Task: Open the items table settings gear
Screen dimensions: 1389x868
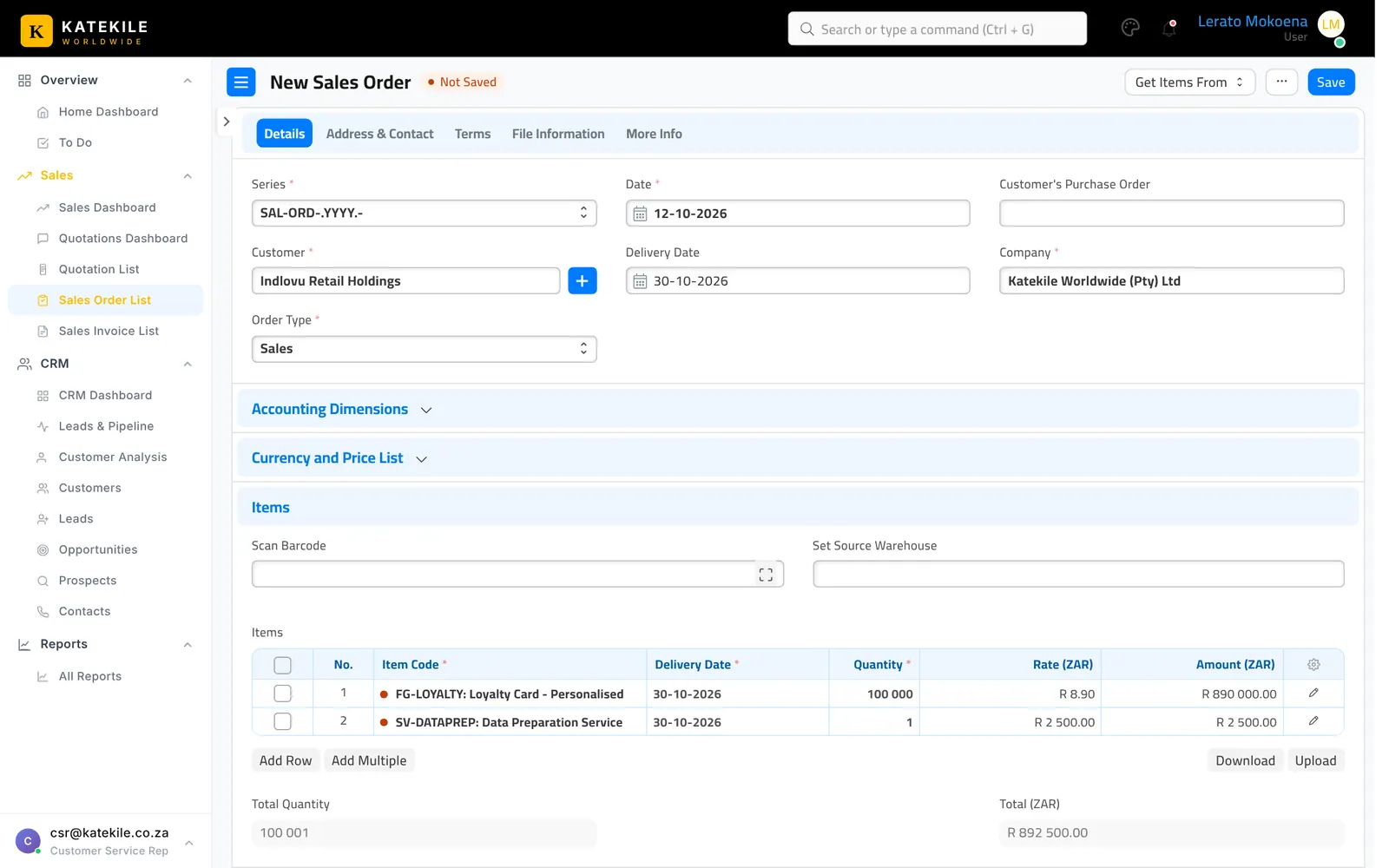Action: [x=1313, y=665]
